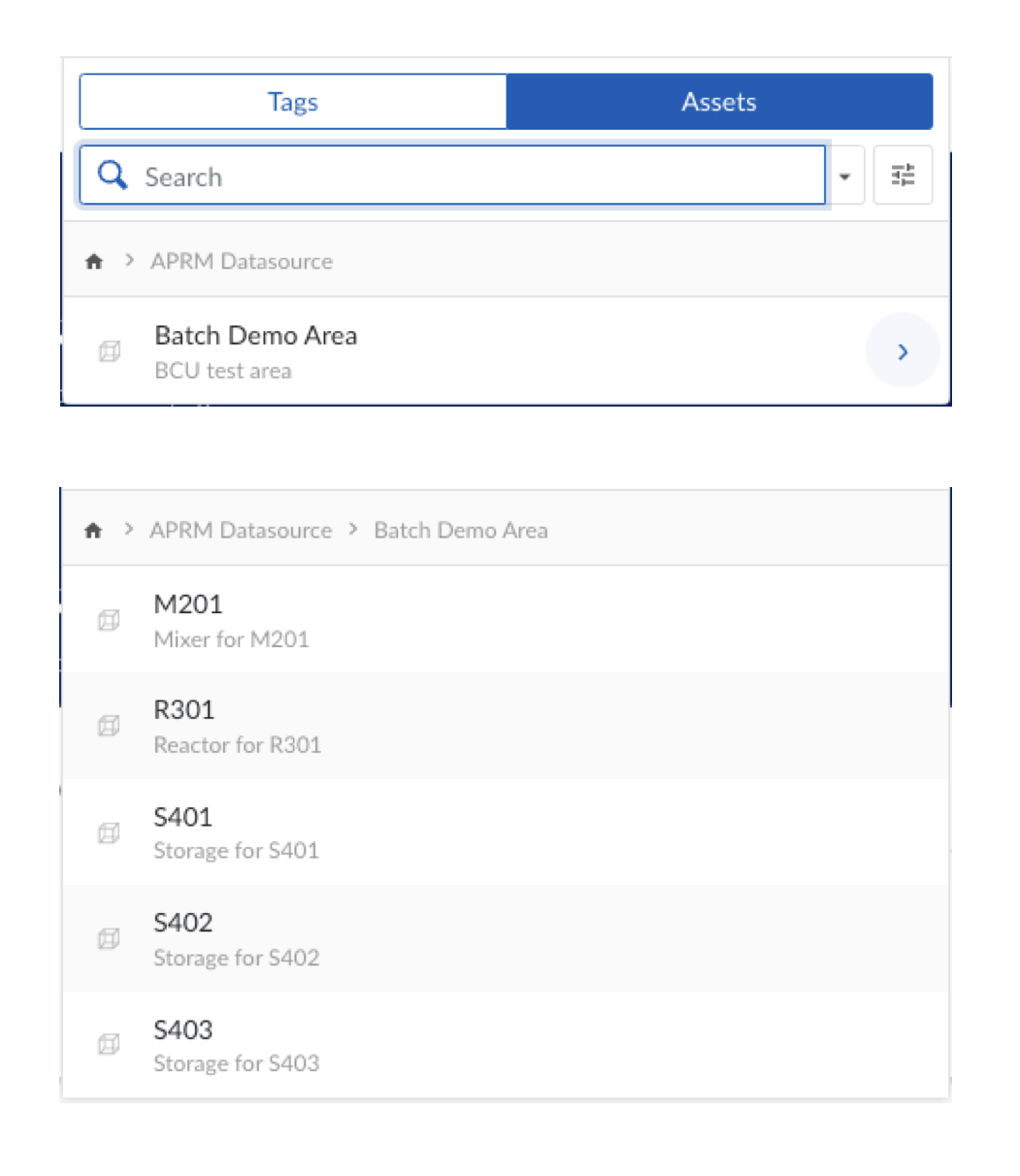This screenshot has width=1020, height=1176.
Task: Click the home icon in lower breadcrumb
Action: (x=94, y=531)
